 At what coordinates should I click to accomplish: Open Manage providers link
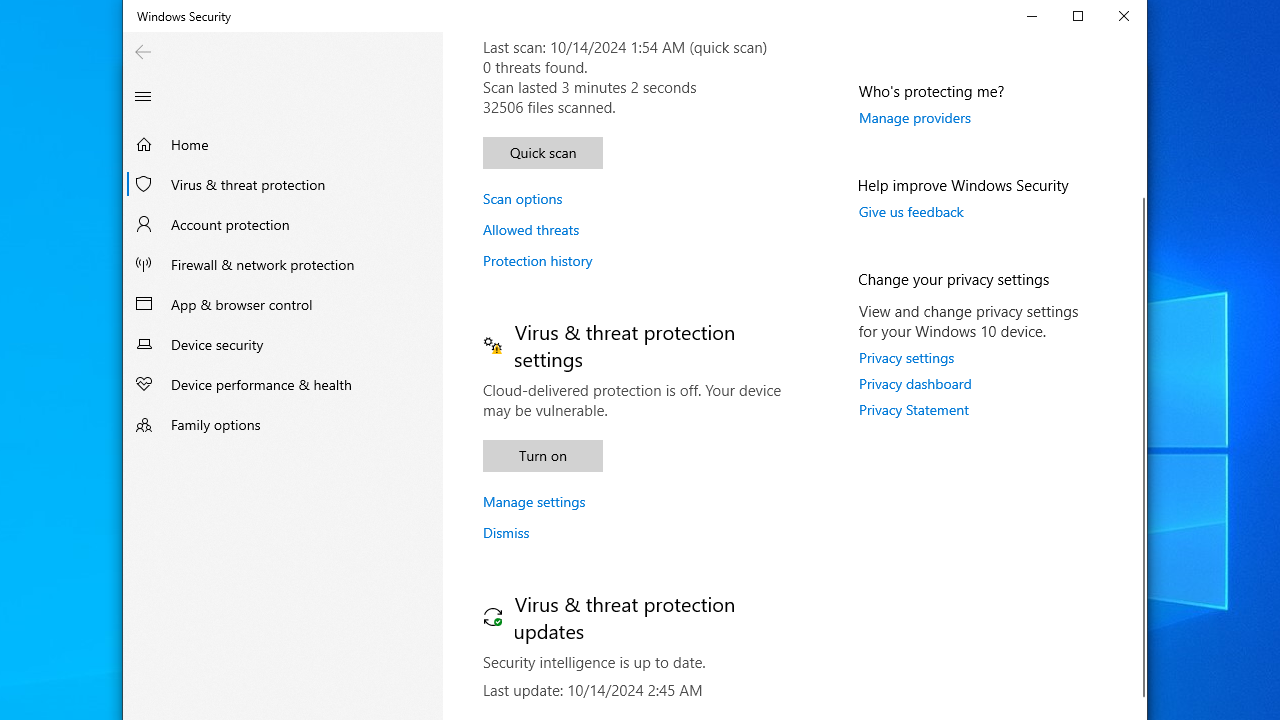914,118
